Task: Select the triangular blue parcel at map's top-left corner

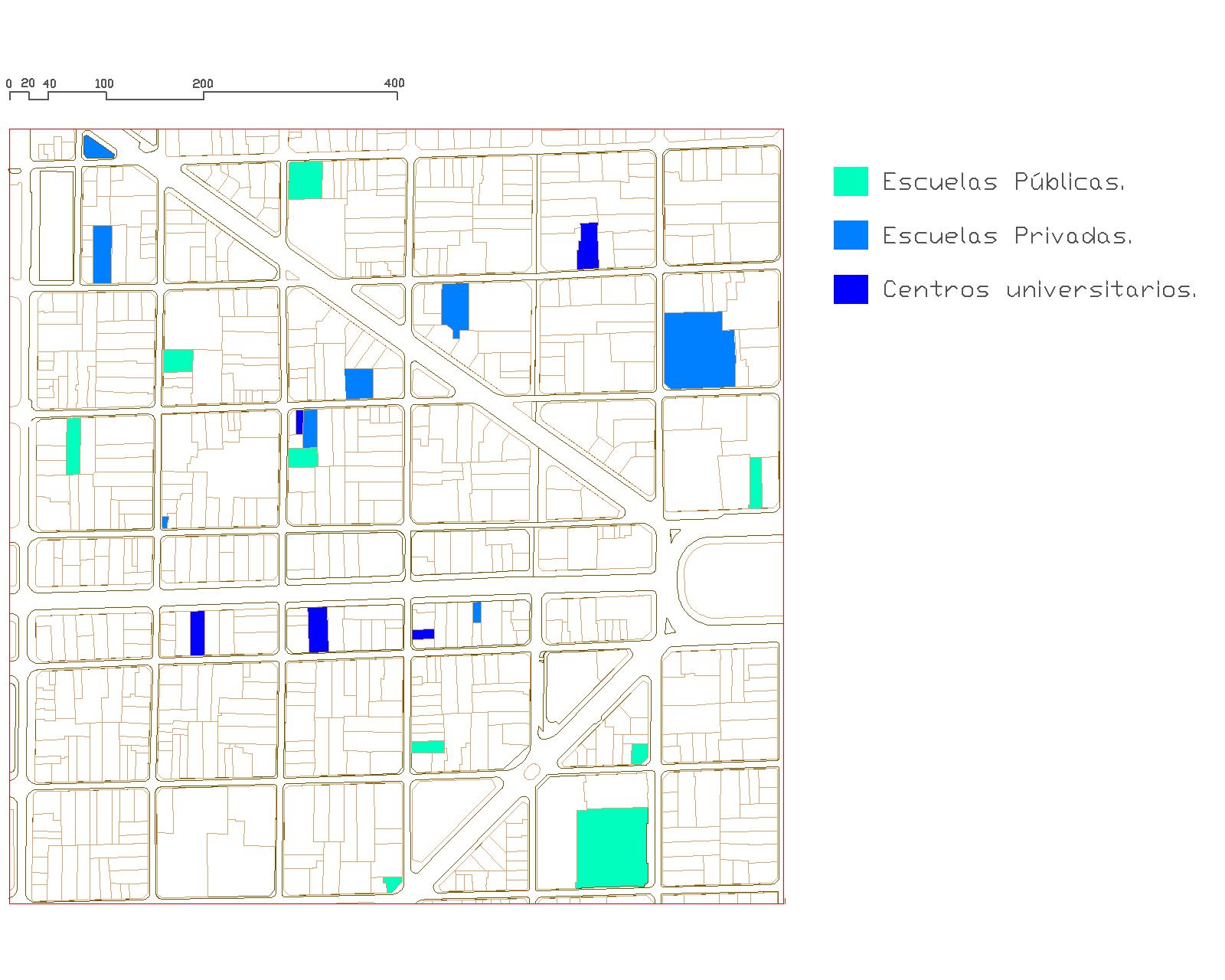Action: (x=96, y=148)
